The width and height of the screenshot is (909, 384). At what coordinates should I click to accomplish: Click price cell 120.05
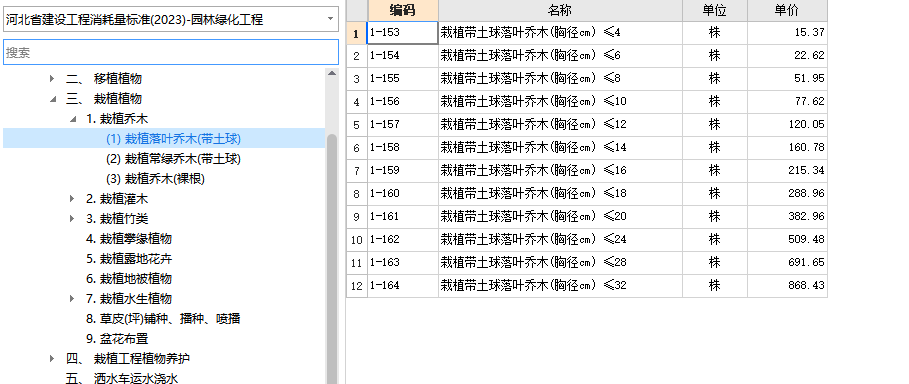pyautogui.click(x=787, y=125)
